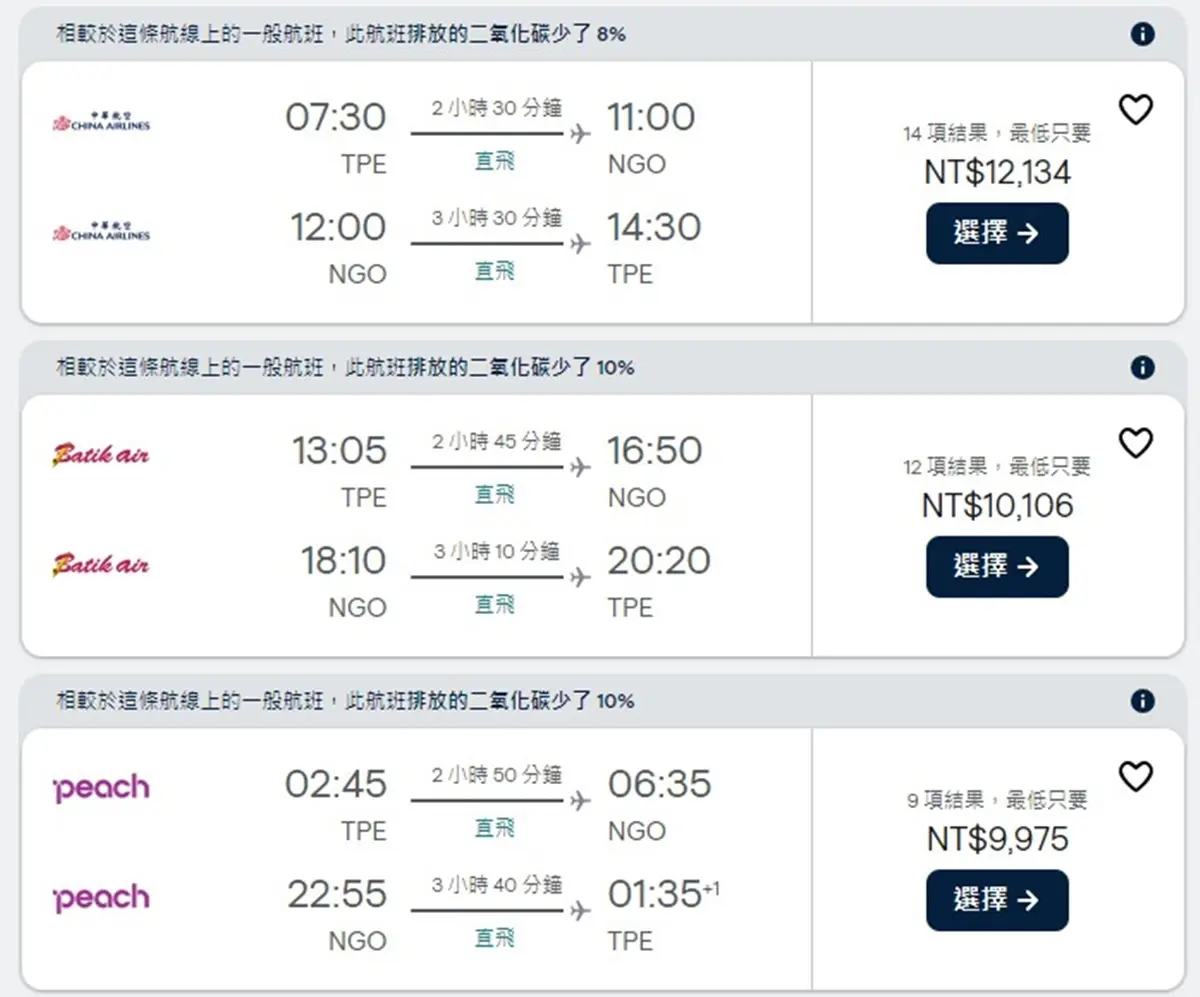Click the 01:35 +1 arrival time
1200x997 pixels.
(663, 894)
